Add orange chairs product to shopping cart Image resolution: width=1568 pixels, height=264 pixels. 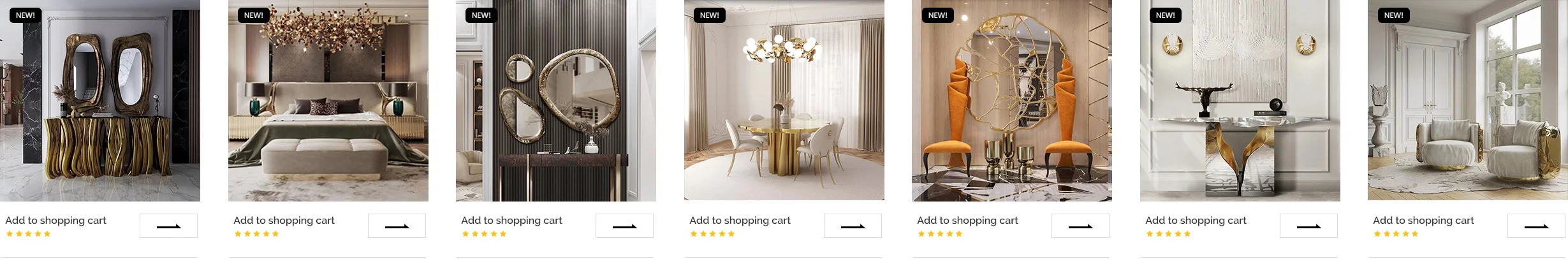[967, 220]
